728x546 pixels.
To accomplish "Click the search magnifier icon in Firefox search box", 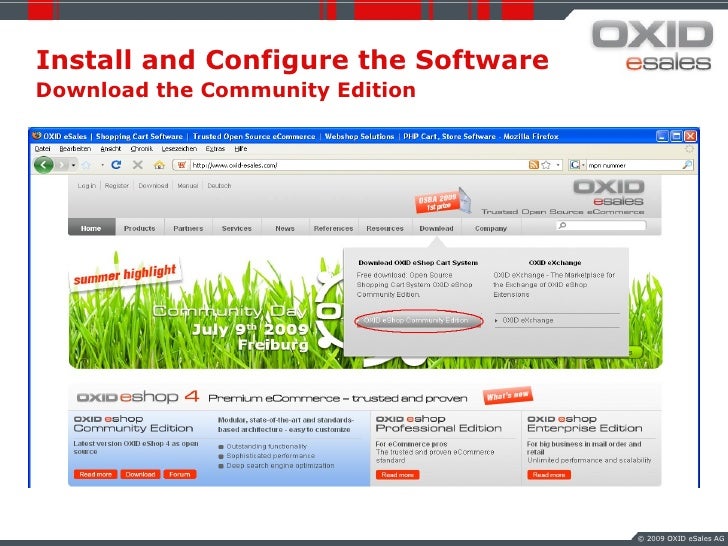I will 687,165.
